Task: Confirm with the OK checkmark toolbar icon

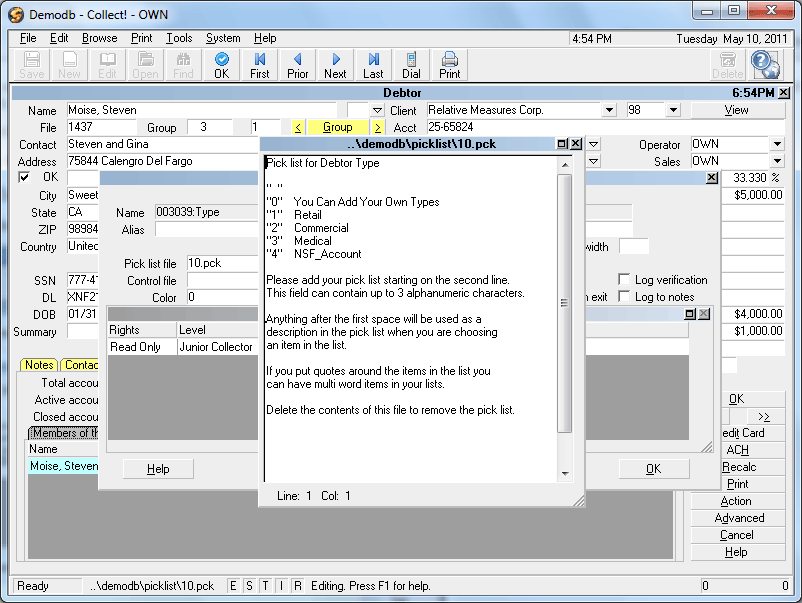Action: (x=221, y=65)
